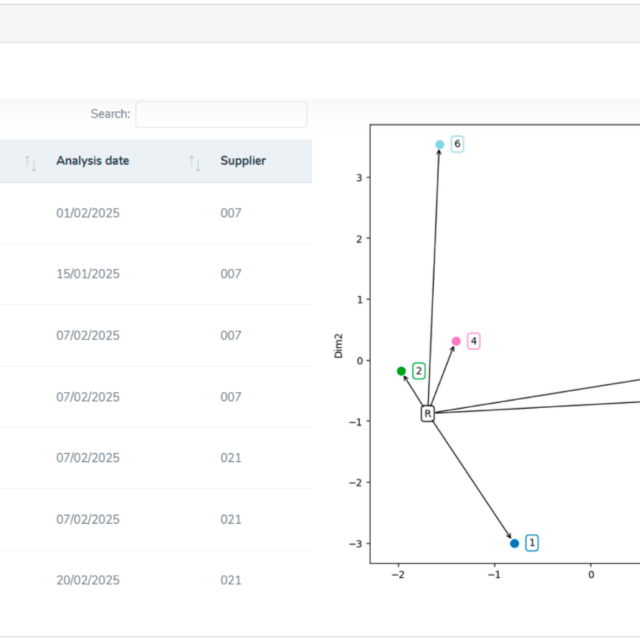Click the boxed label 6 on the plot

(457, 144)
